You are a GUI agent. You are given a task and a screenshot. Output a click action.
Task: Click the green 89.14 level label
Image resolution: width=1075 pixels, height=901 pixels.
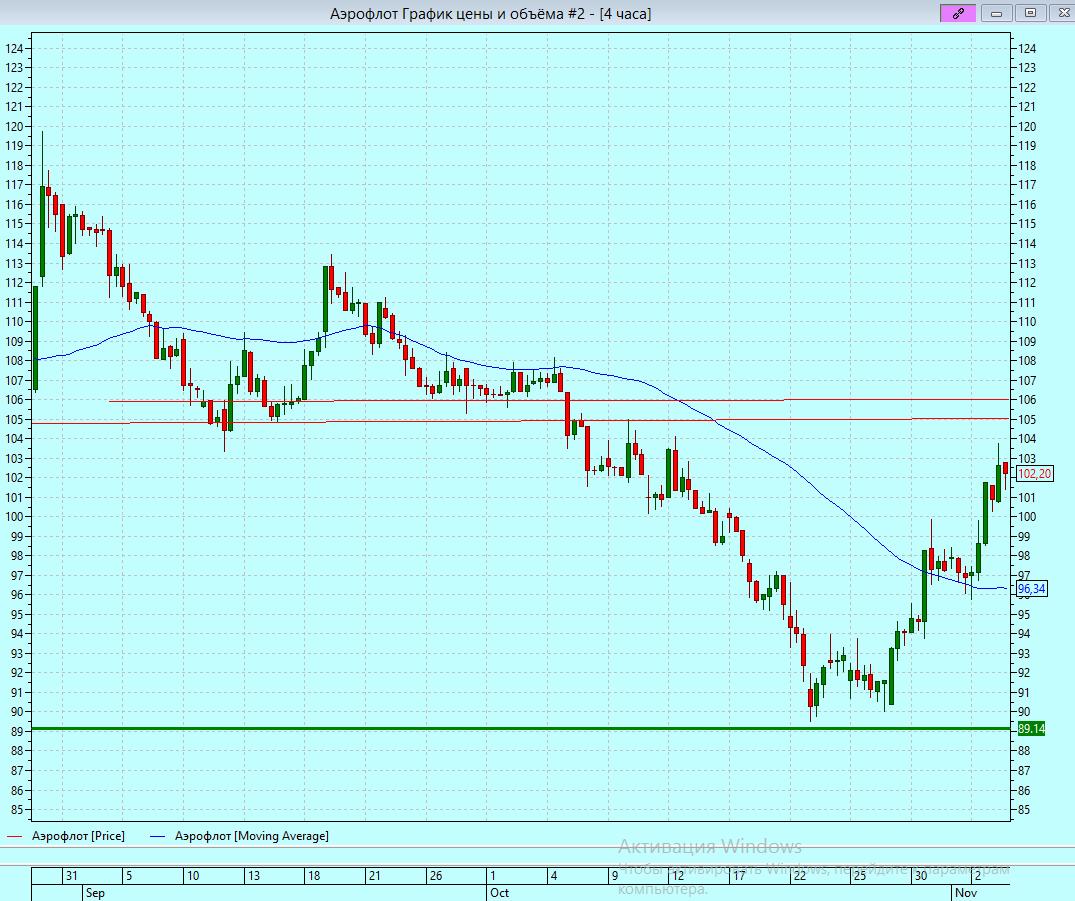coord(1031,729)
